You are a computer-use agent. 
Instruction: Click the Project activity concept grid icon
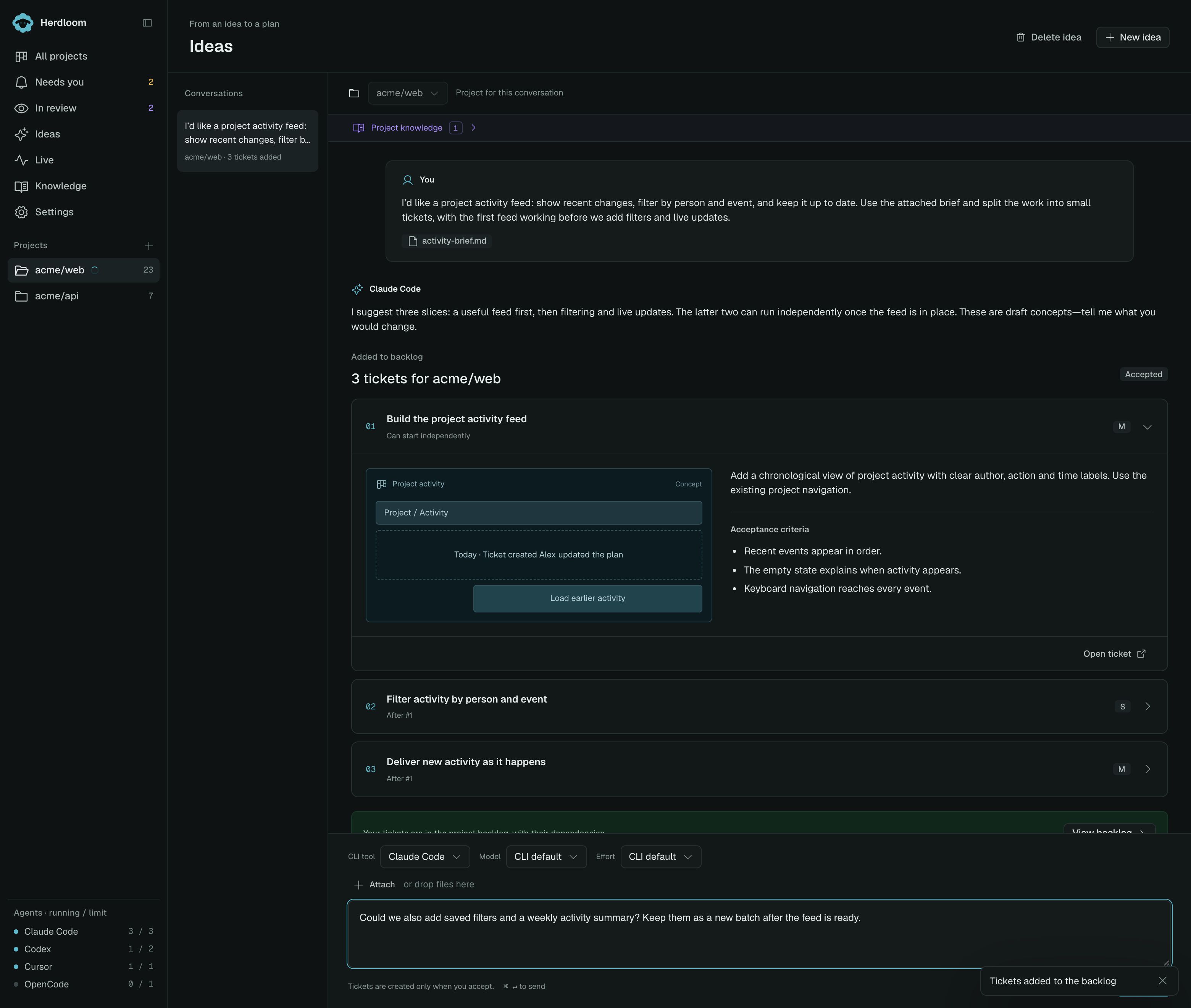pyautogui.click(x=382, y=484)
